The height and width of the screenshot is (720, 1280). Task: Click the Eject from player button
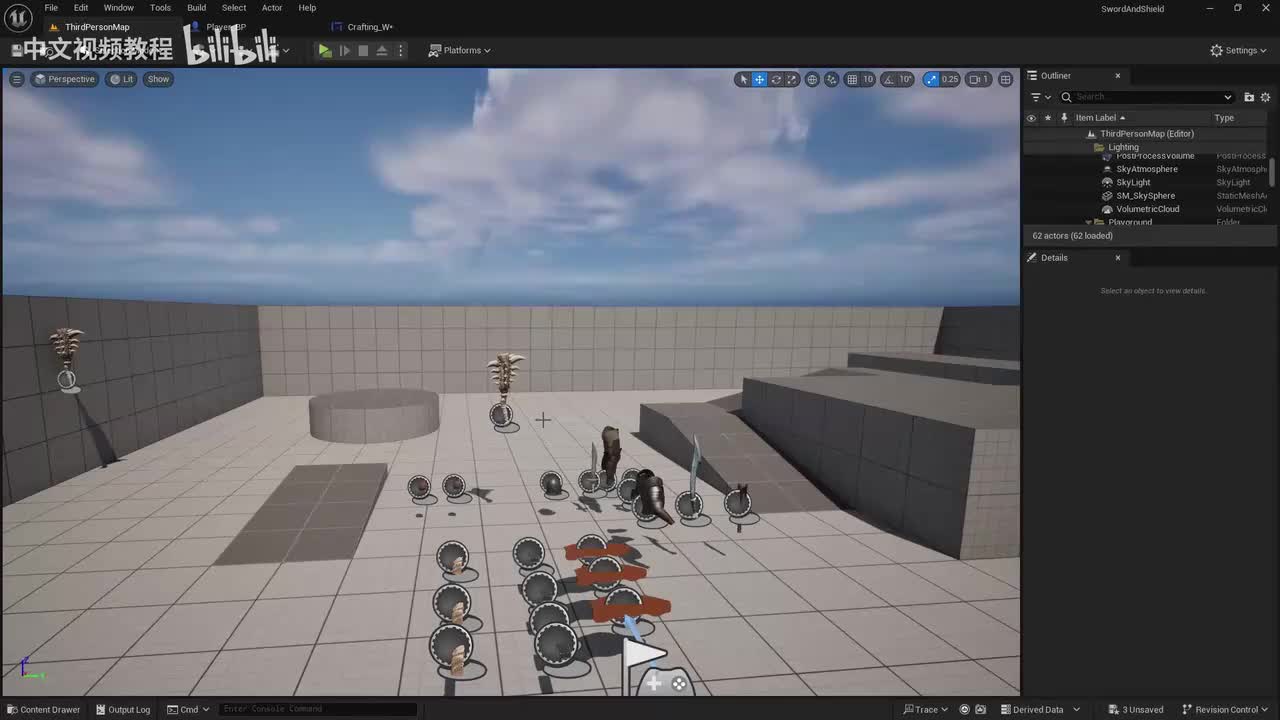point(382,50)
